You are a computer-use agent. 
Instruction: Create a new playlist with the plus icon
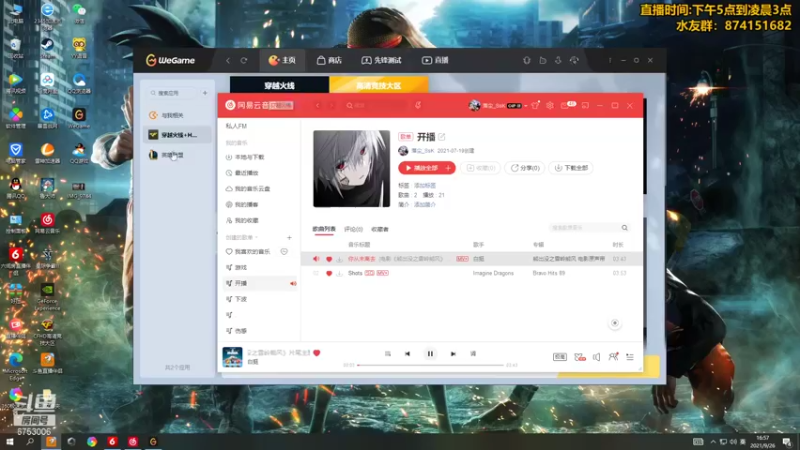[289, 238]
